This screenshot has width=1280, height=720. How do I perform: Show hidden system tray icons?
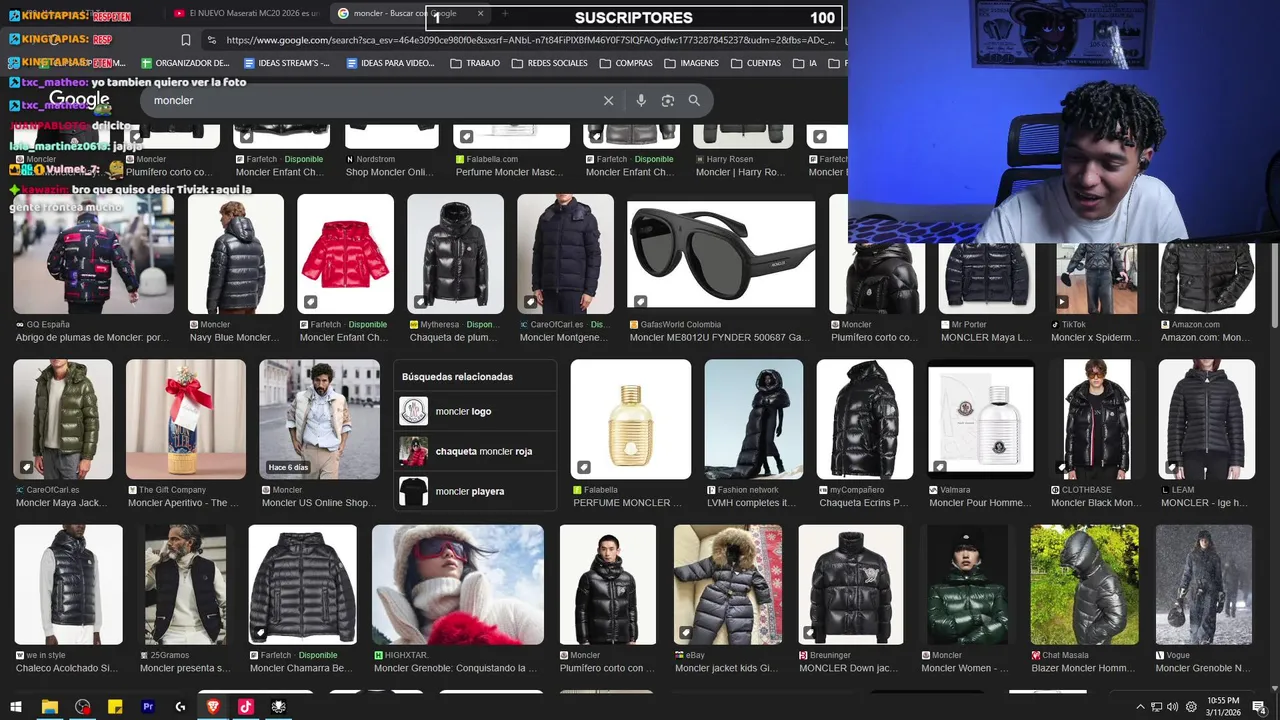click(x=1140, y=707)
